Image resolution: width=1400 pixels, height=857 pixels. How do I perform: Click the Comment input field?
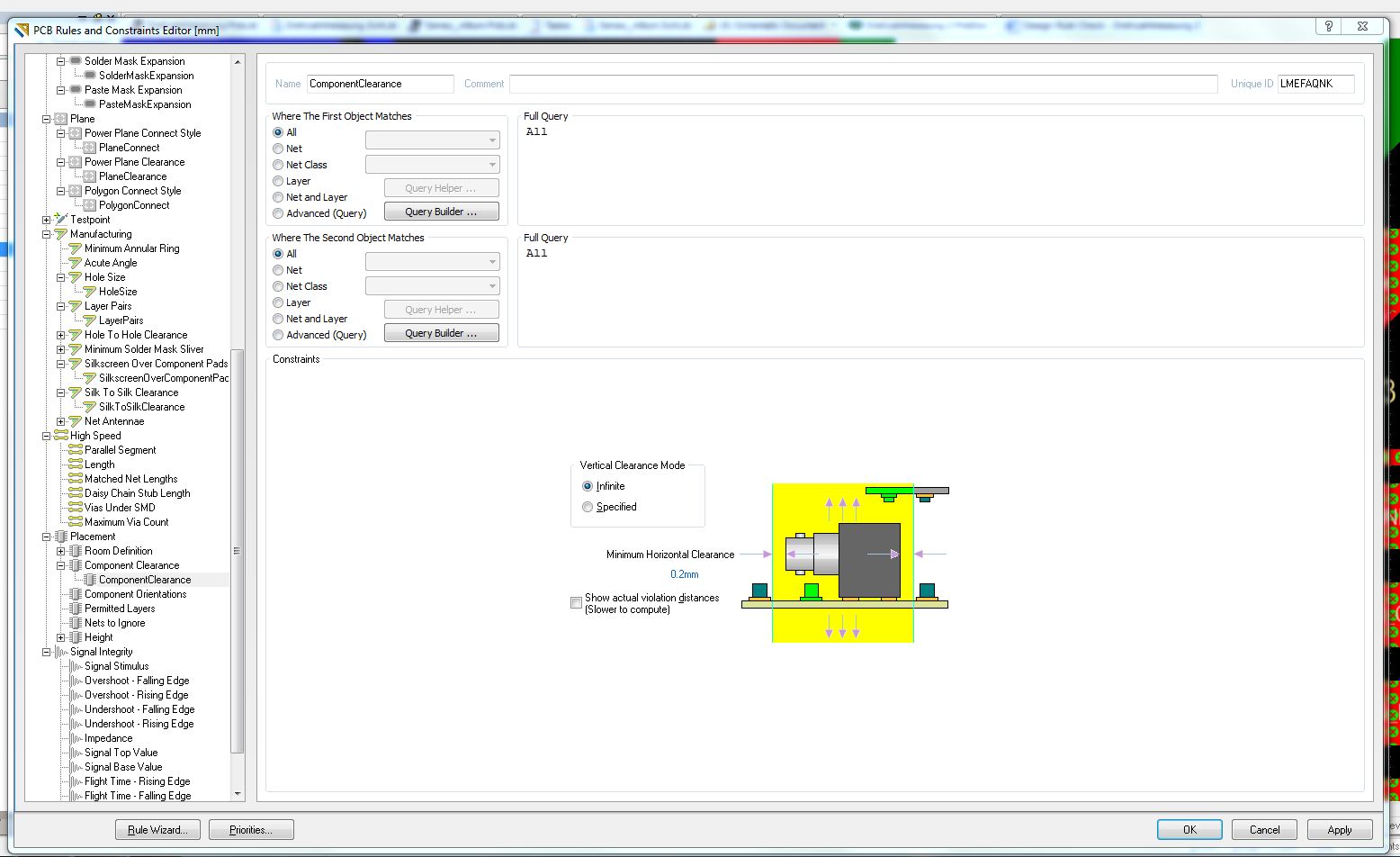click(863, 84)
